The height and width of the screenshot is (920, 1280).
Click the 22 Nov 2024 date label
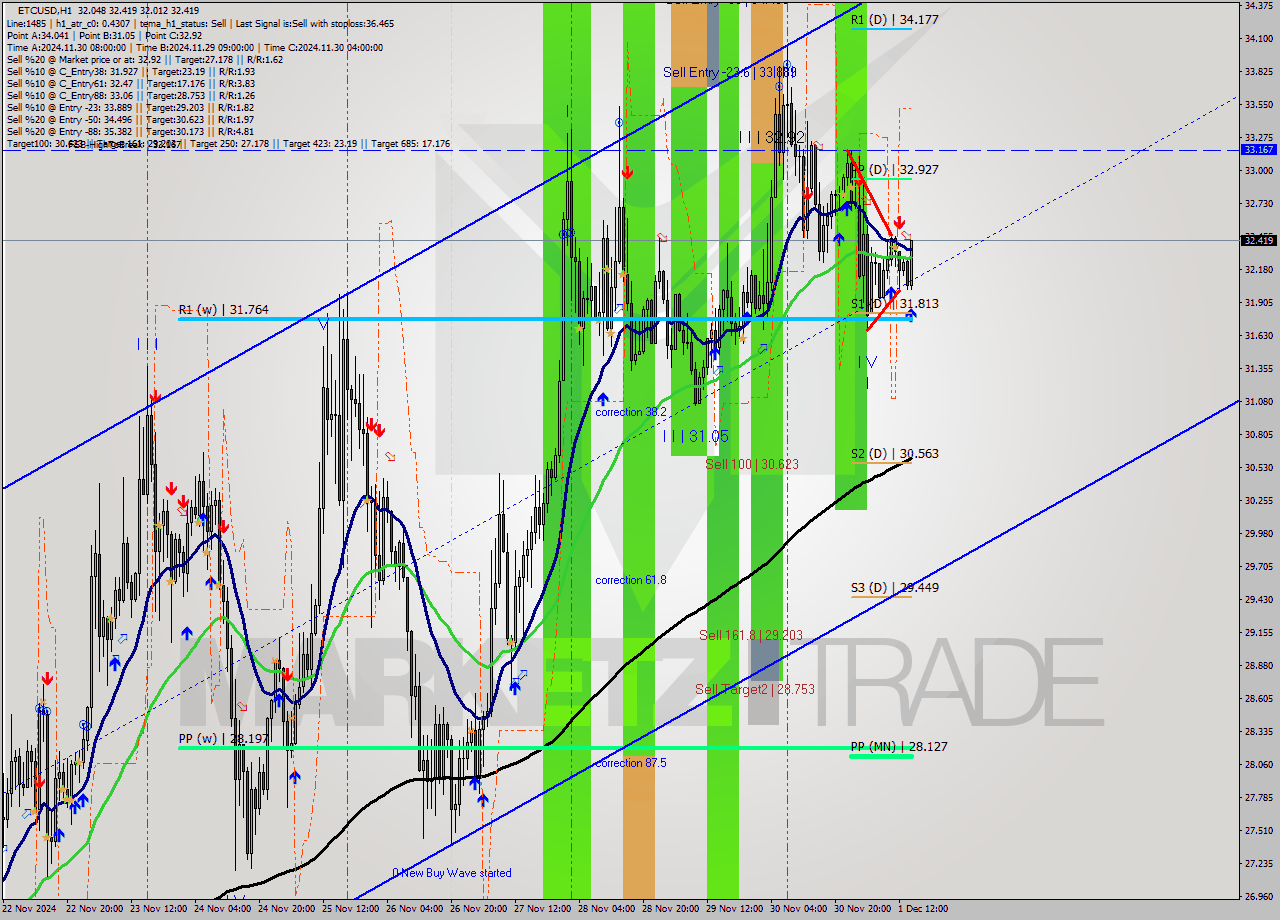point(29,909)
